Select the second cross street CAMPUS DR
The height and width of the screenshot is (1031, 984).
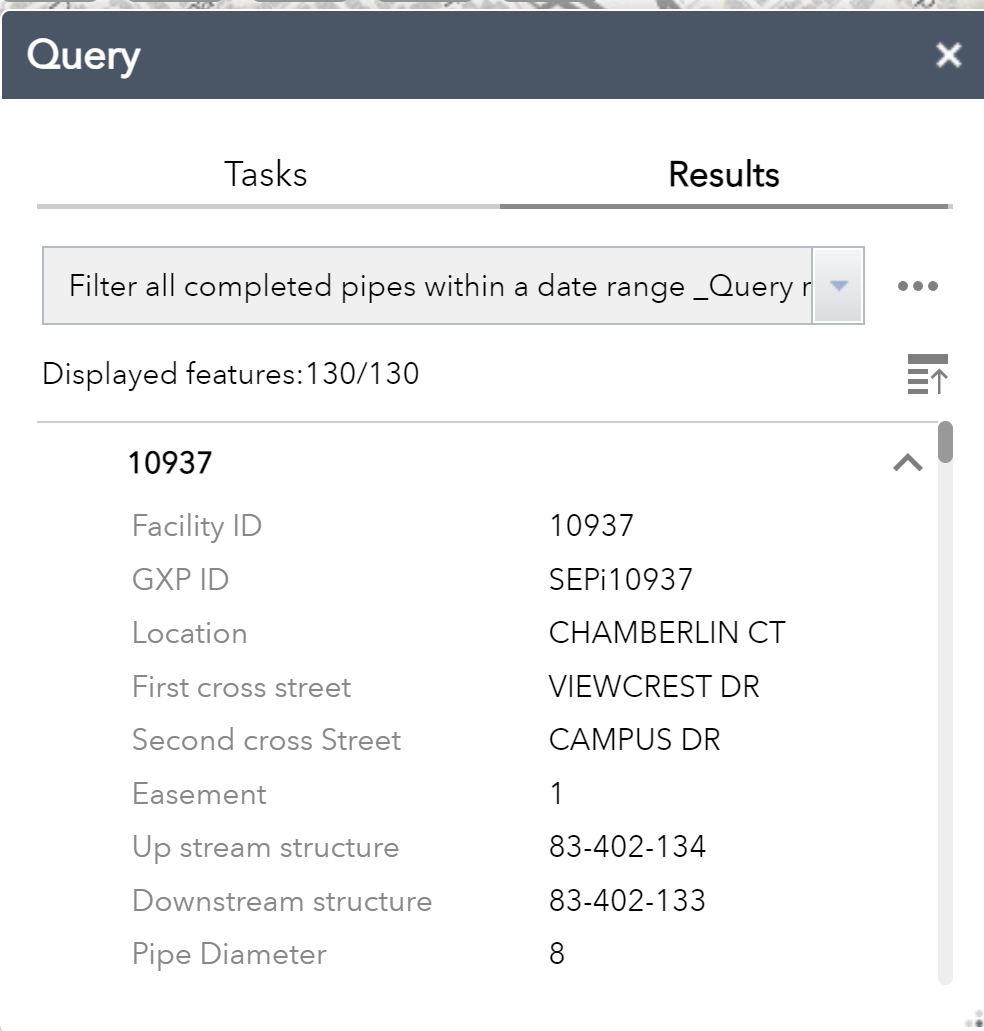[x=632, y=740]
